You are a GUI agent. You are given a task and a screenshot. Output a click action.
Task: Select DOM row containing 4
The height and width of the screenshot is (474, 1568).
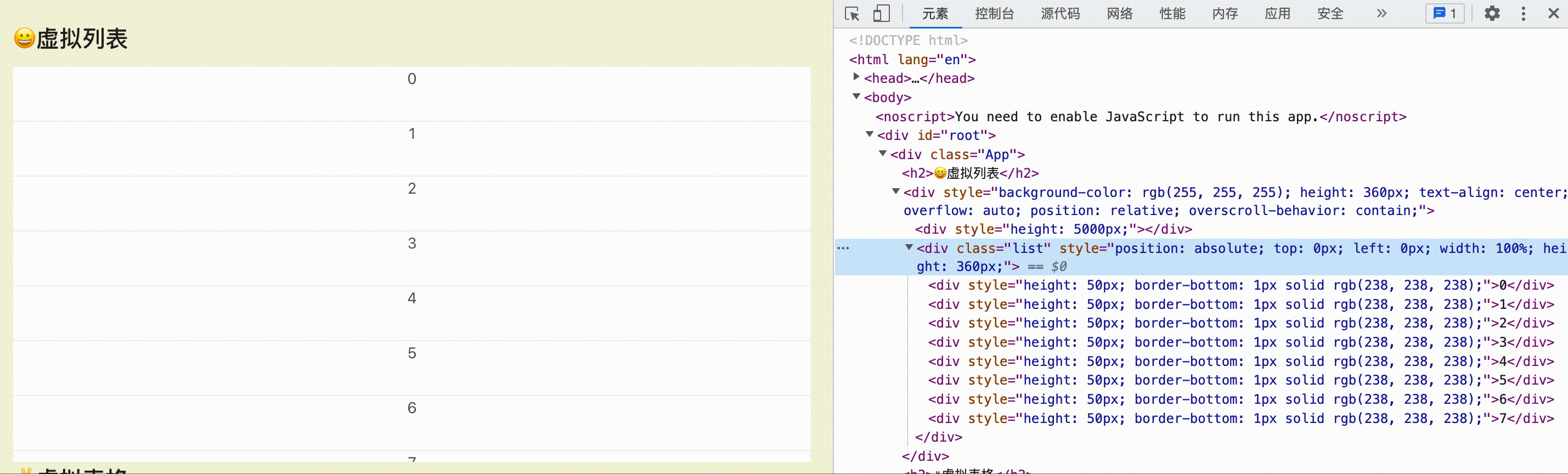(x=1240, y=362)
